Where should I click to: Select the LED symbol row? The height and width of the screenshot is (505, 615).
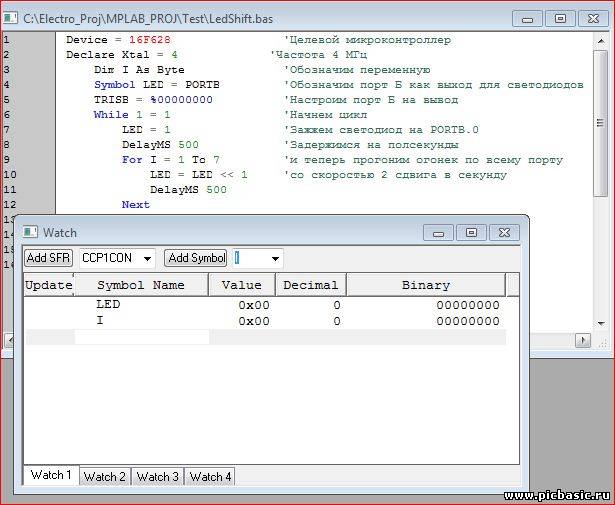pos(265,305)
